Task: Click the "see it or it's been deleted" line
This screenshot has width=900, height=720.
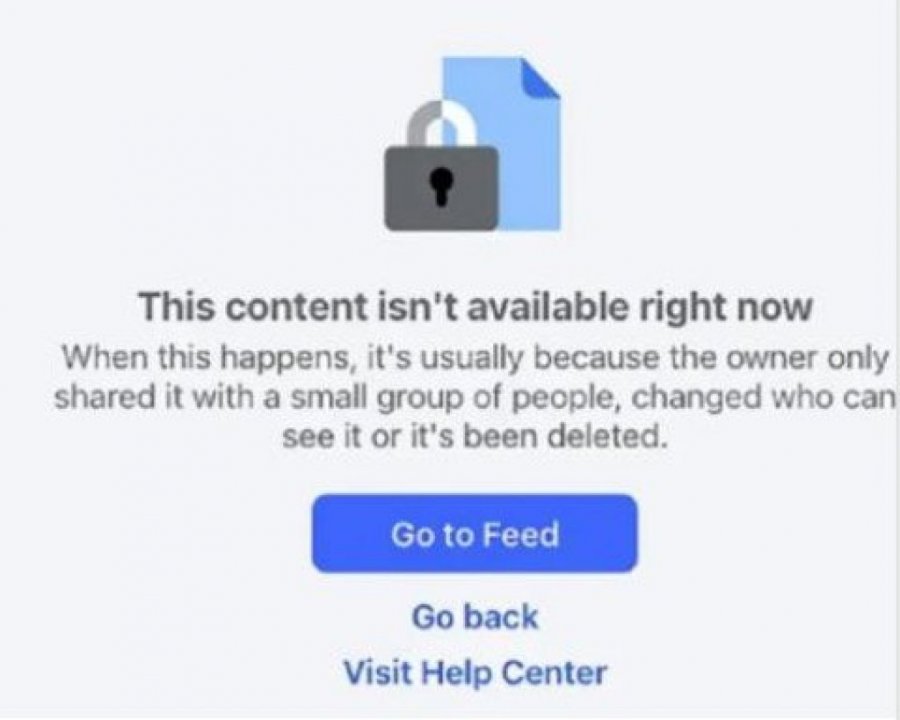Action: click(x=475, y=437)
